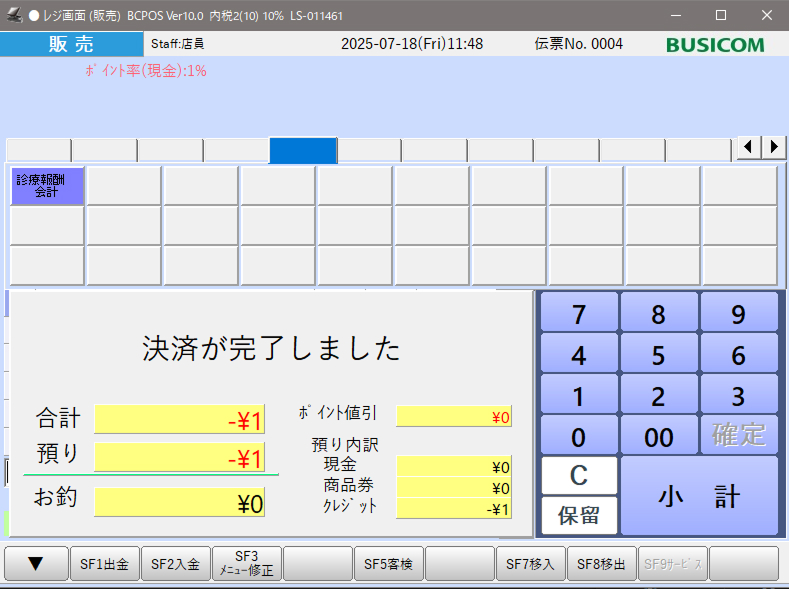The image size is (789, 589).
Task: Open SF3 メニュー修正 menu edit
Action: (247, 564)
